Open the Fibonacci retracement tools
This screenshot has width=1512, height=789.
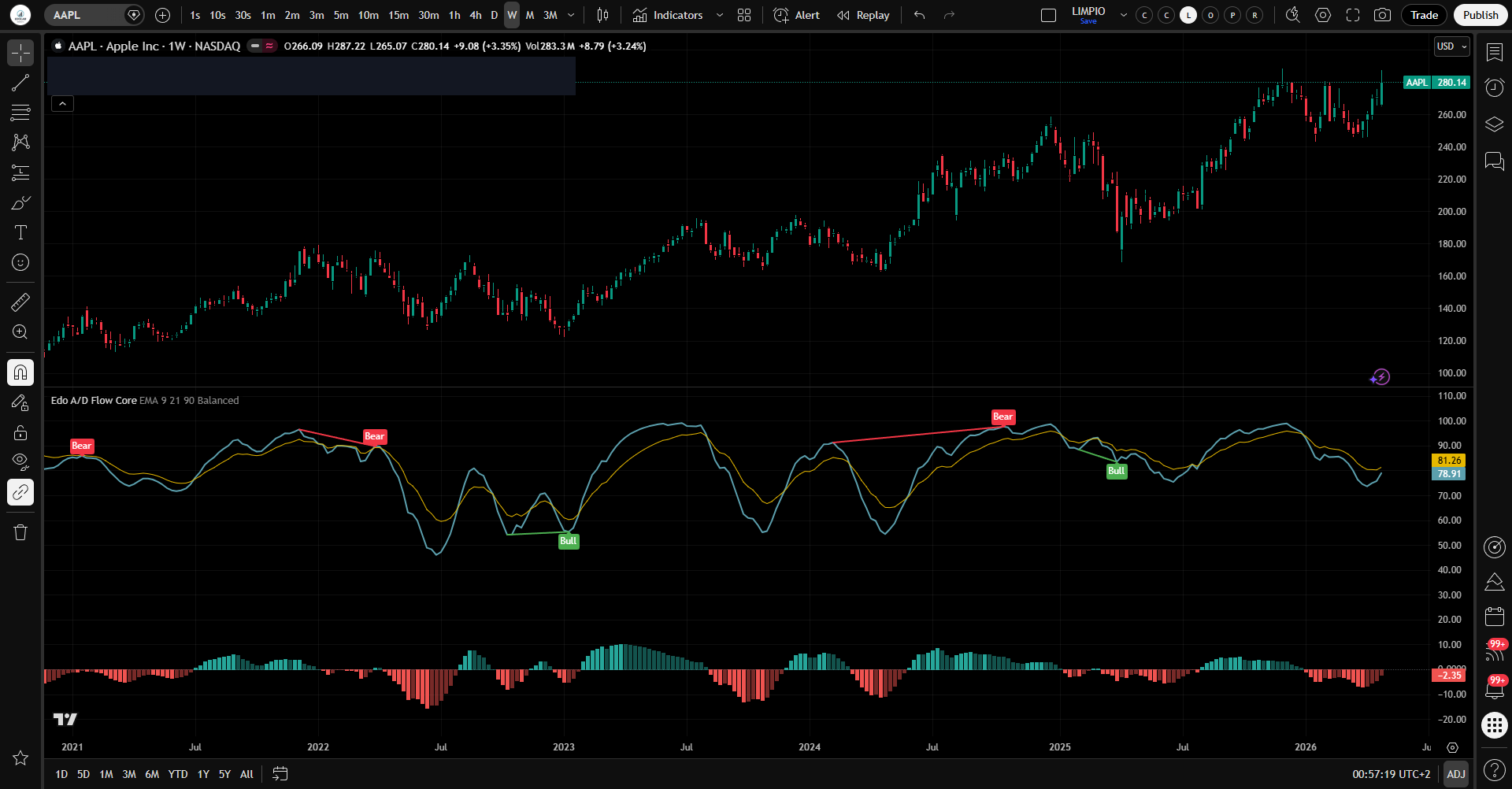coord(20,113)
